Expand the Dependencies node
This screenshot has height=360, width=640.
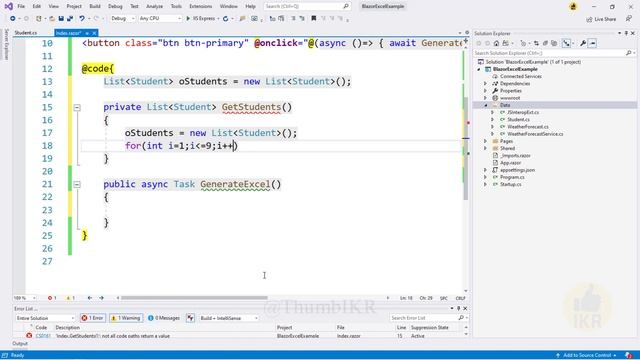tap(485, 84)
